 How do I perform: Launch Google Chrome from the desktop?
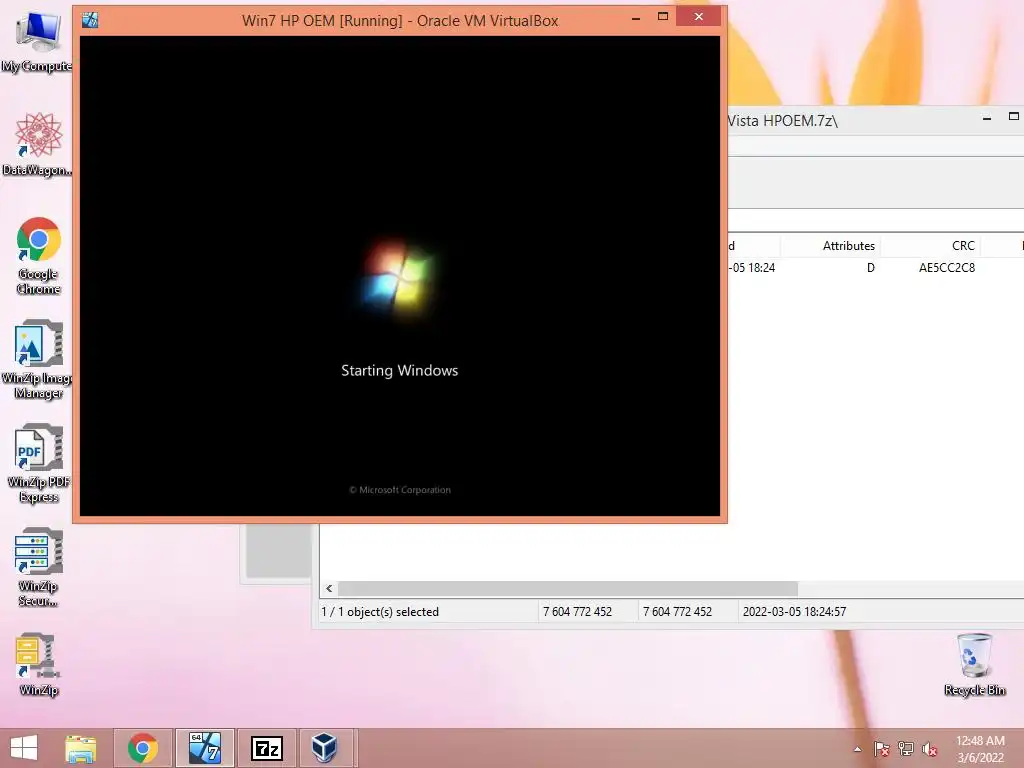click(x=39, y=255)
